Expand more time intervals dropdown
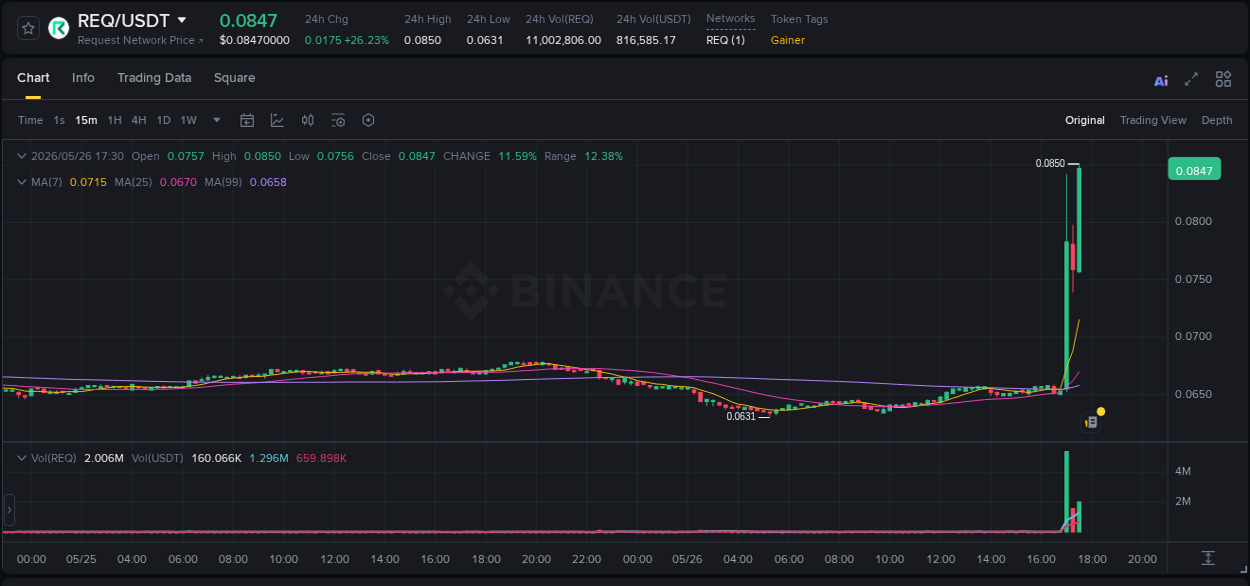Image resolution: width=1250 pixels, height=586 pixels. click(x=217, y=120)
